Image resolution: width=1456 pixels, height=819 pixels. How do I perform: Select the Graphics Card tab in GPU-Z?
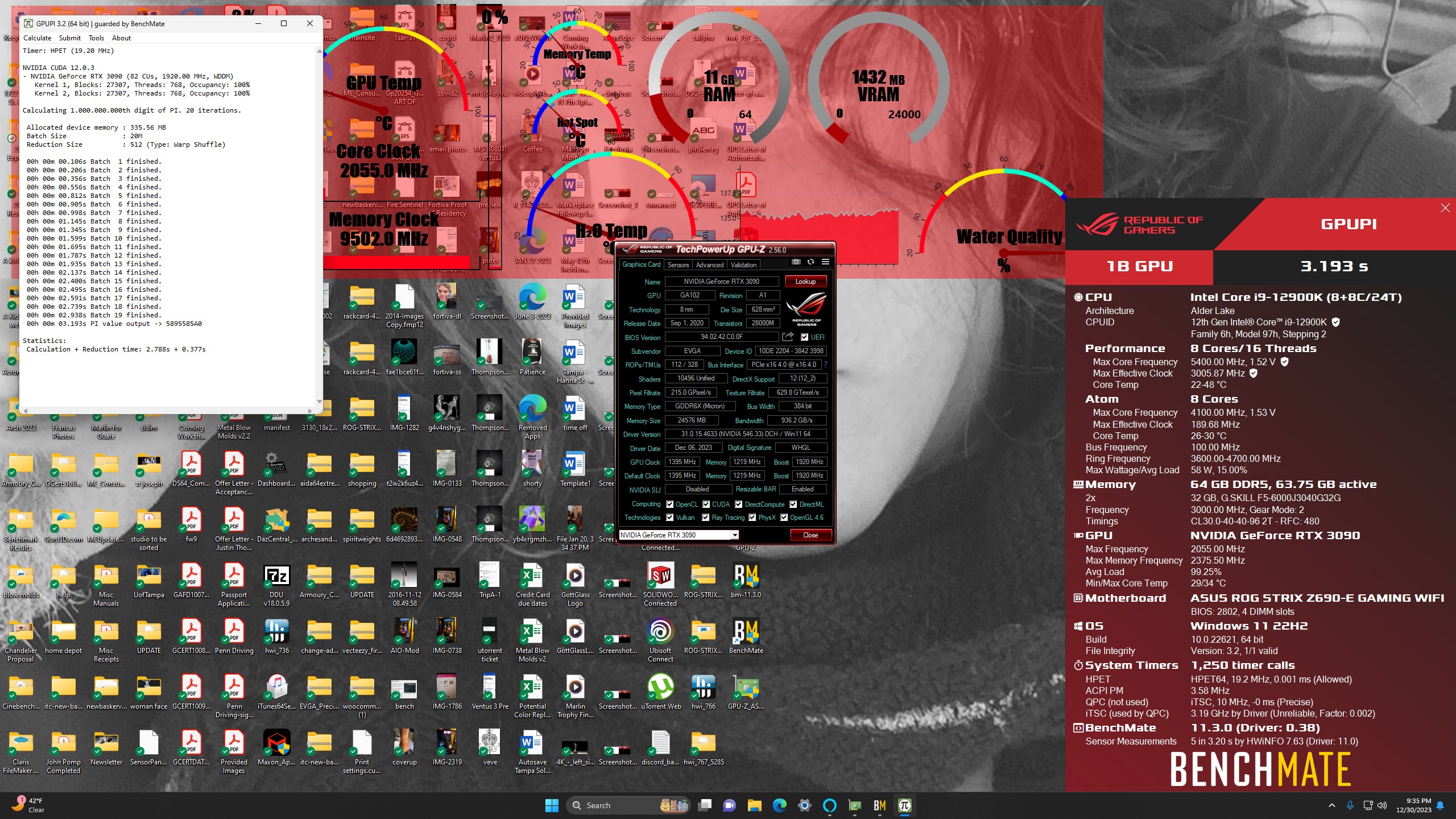coord(641,264)
